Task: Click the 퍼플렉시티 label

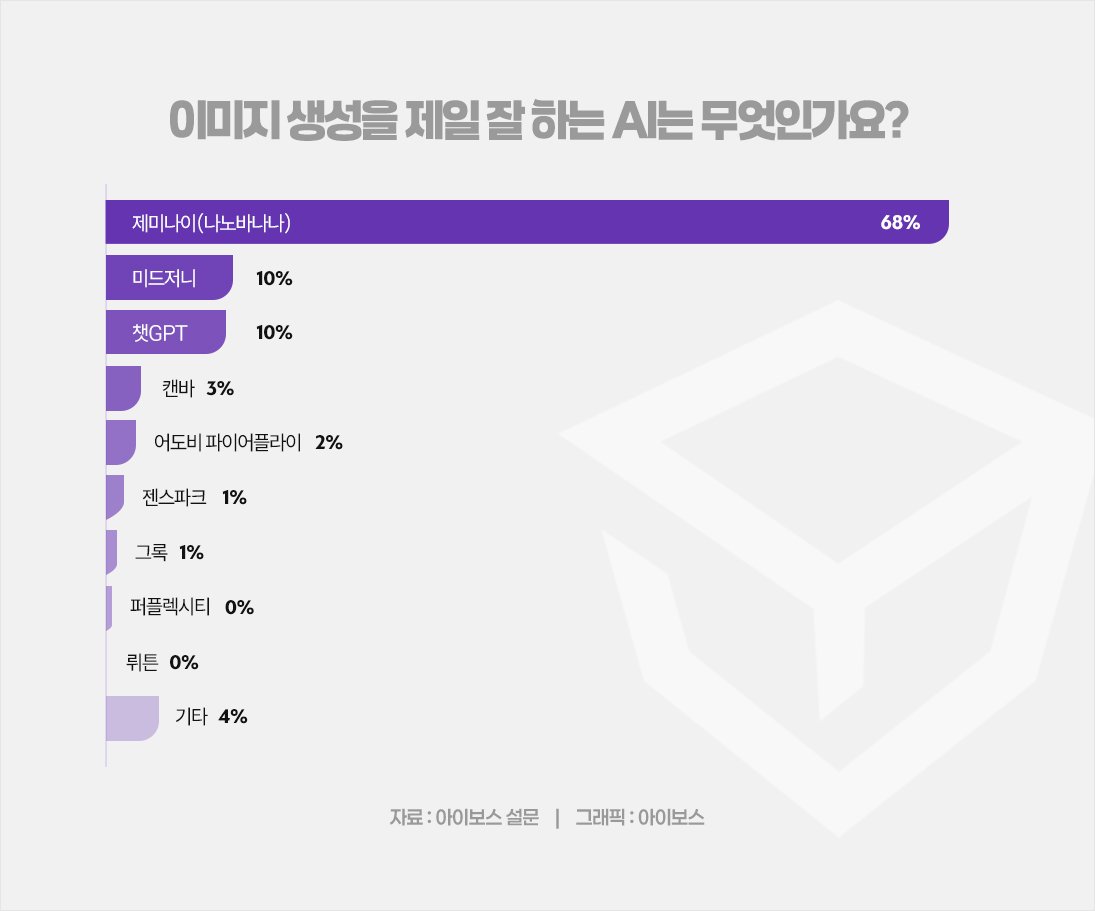Action: tap(170, 607)
